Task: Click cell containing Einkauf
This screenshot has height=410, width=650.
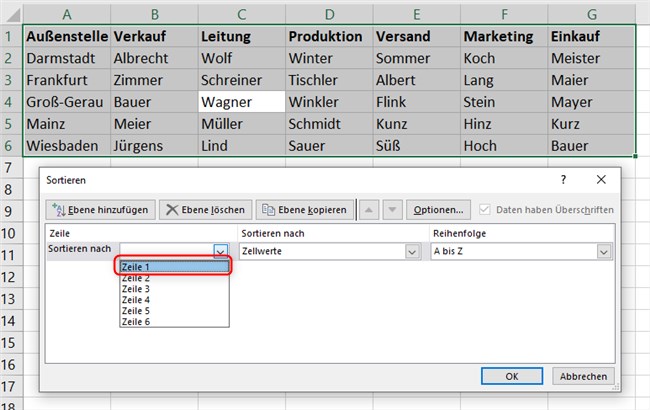Action: coord(592,36)
